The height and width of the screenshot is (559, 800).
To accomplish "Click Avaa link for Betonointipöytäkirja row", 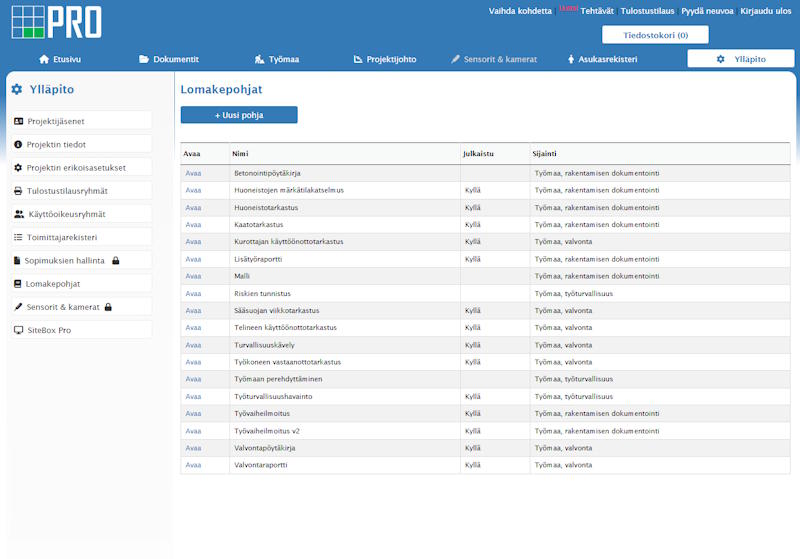I will (x=193, y=173).
